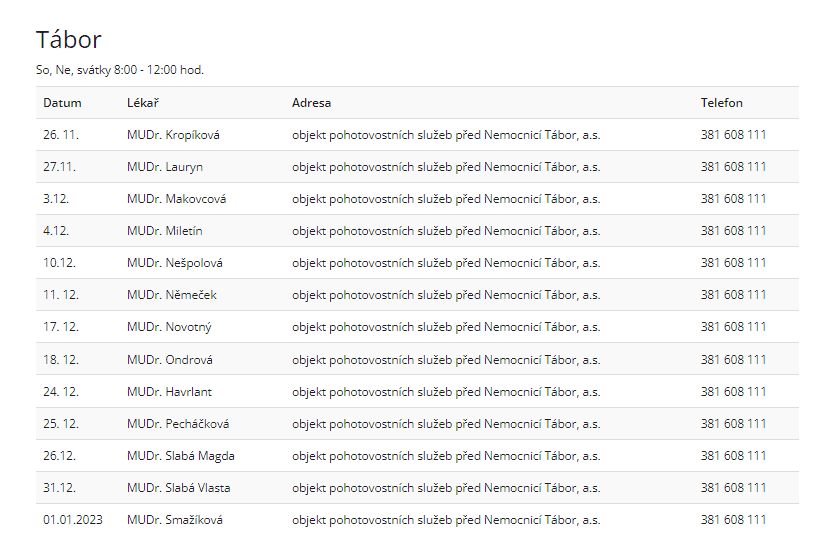The height and width of the screenshot is (560, 833).
Task: Click the phone number in MUDr. Nešpolová's row
Action: [x=733, y=263]
